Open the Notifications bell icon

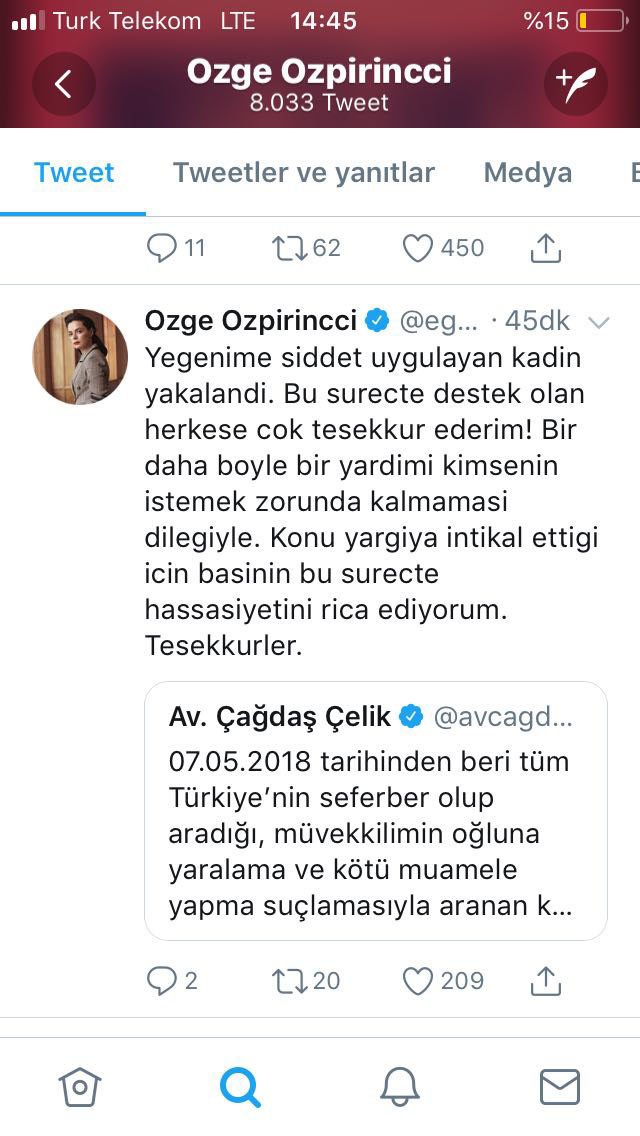(x=400, y=1087)
